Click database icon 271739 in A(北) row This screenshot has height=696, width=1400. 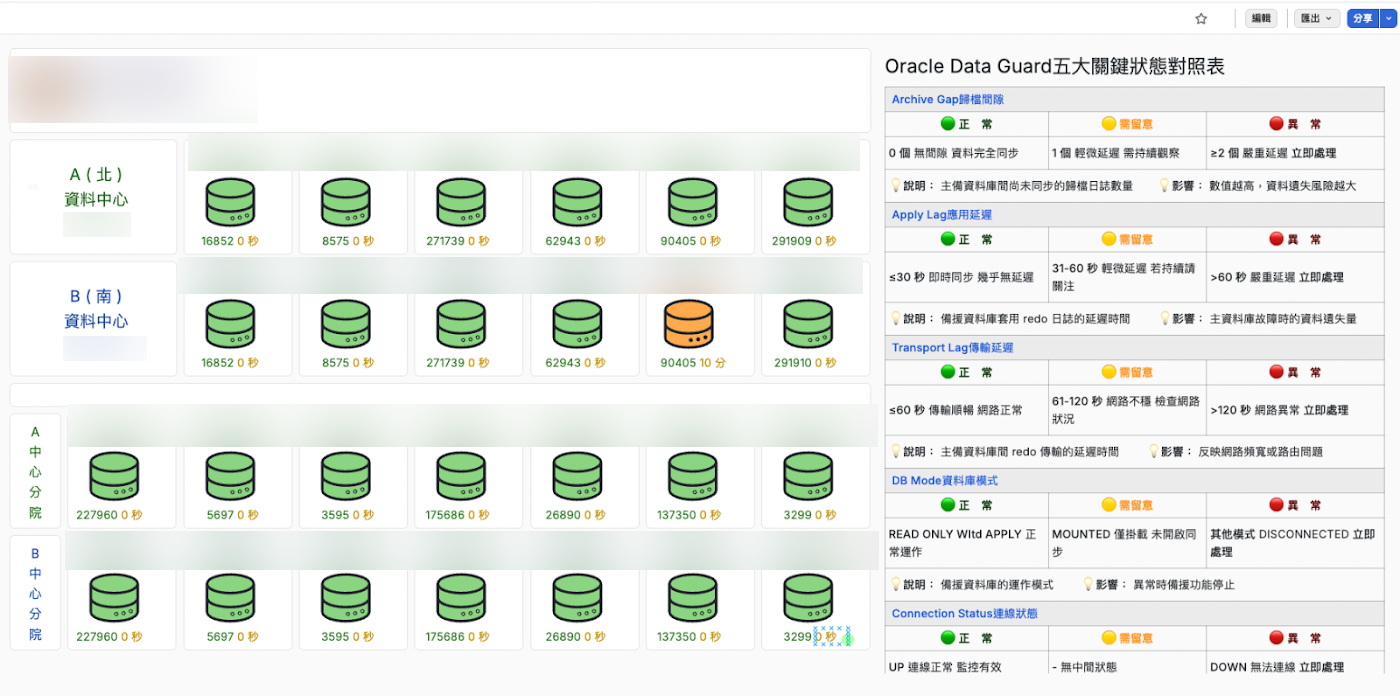click(x=461, y=202)
